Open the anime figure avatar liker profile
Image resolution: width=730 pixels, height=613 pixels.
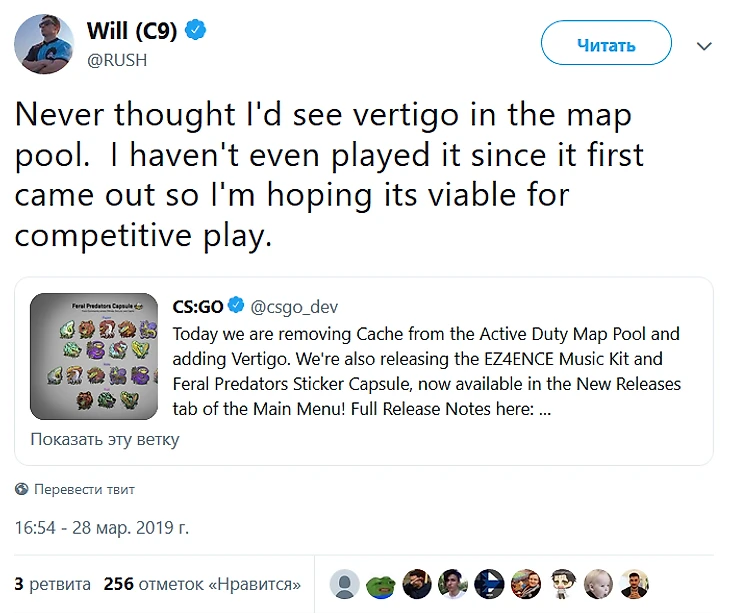point(562,584)
